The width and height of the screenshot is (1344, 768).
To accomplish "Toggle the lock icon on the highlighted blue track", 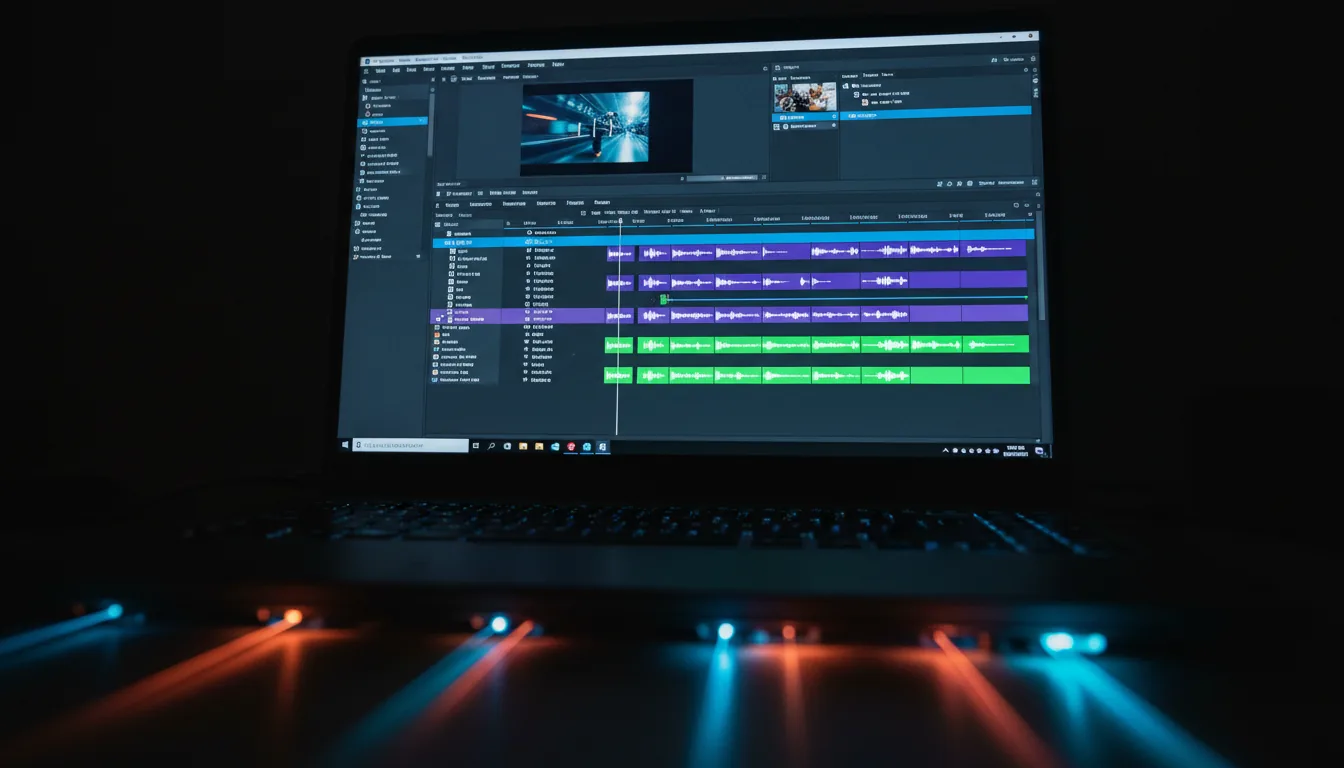I will point(530,242).
